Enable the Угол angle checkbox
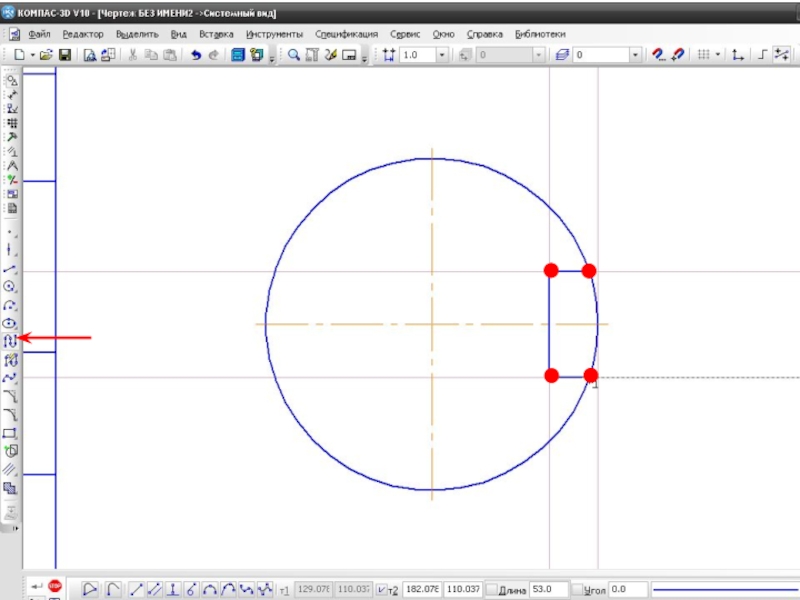Viewport: 800px width, 600px height. pyautogui.click(x=576, y=590)
